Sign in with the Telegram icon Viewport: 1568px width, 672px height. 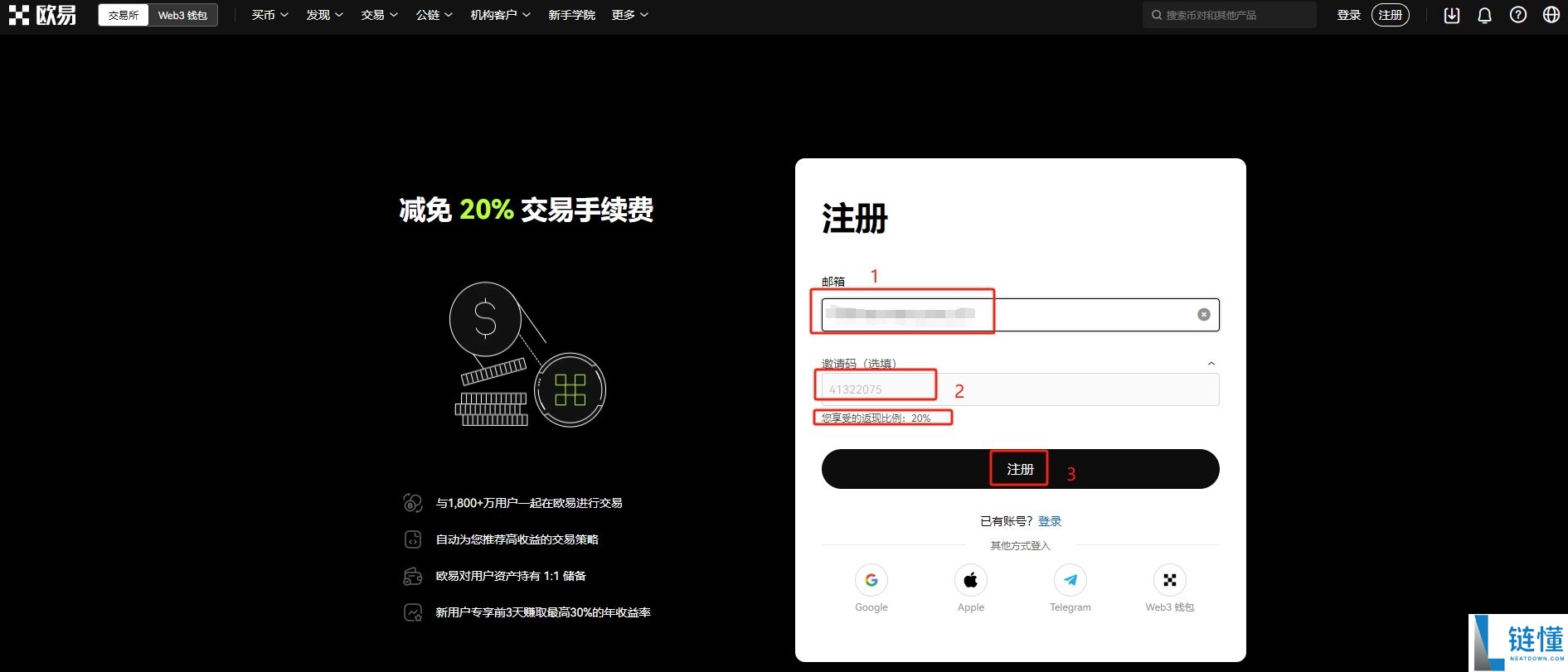[x=1070, y=580]
